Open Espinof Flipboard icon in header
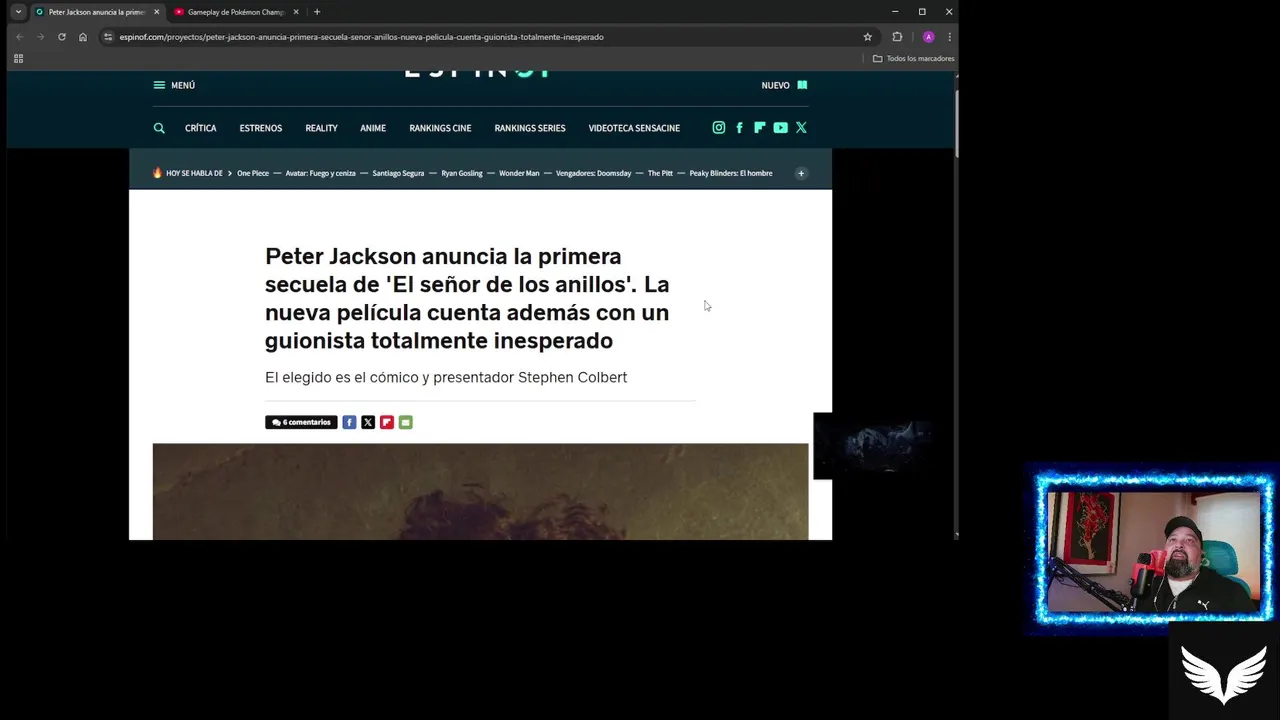1280x720 pixels. tap(759, 127)
